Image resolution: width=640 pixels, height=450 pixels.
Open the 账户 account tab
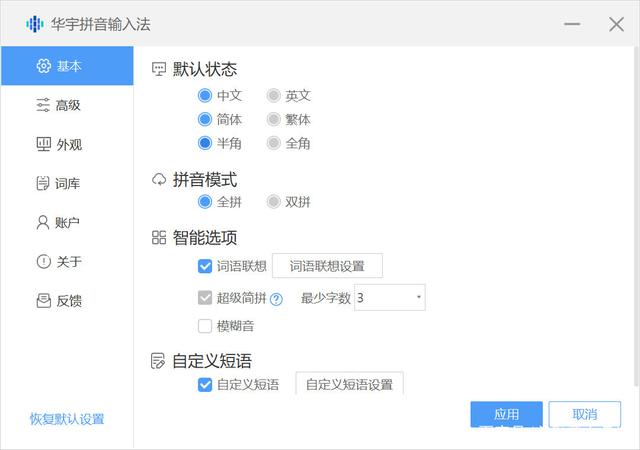tap(67, 223)
